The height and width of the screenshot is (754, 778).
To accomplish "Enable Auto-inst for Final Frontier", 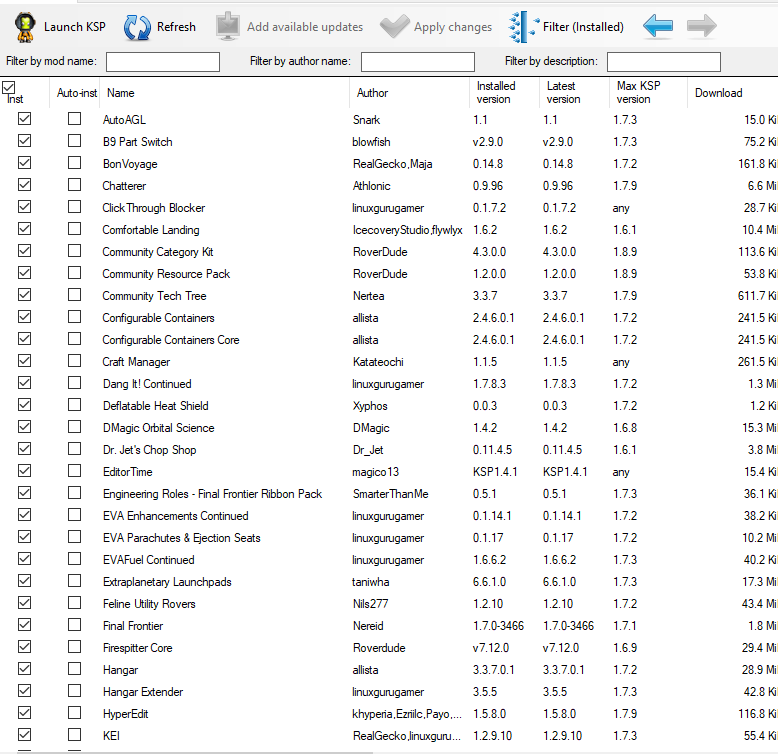I will pyautogui.click(x=74, y=625).
